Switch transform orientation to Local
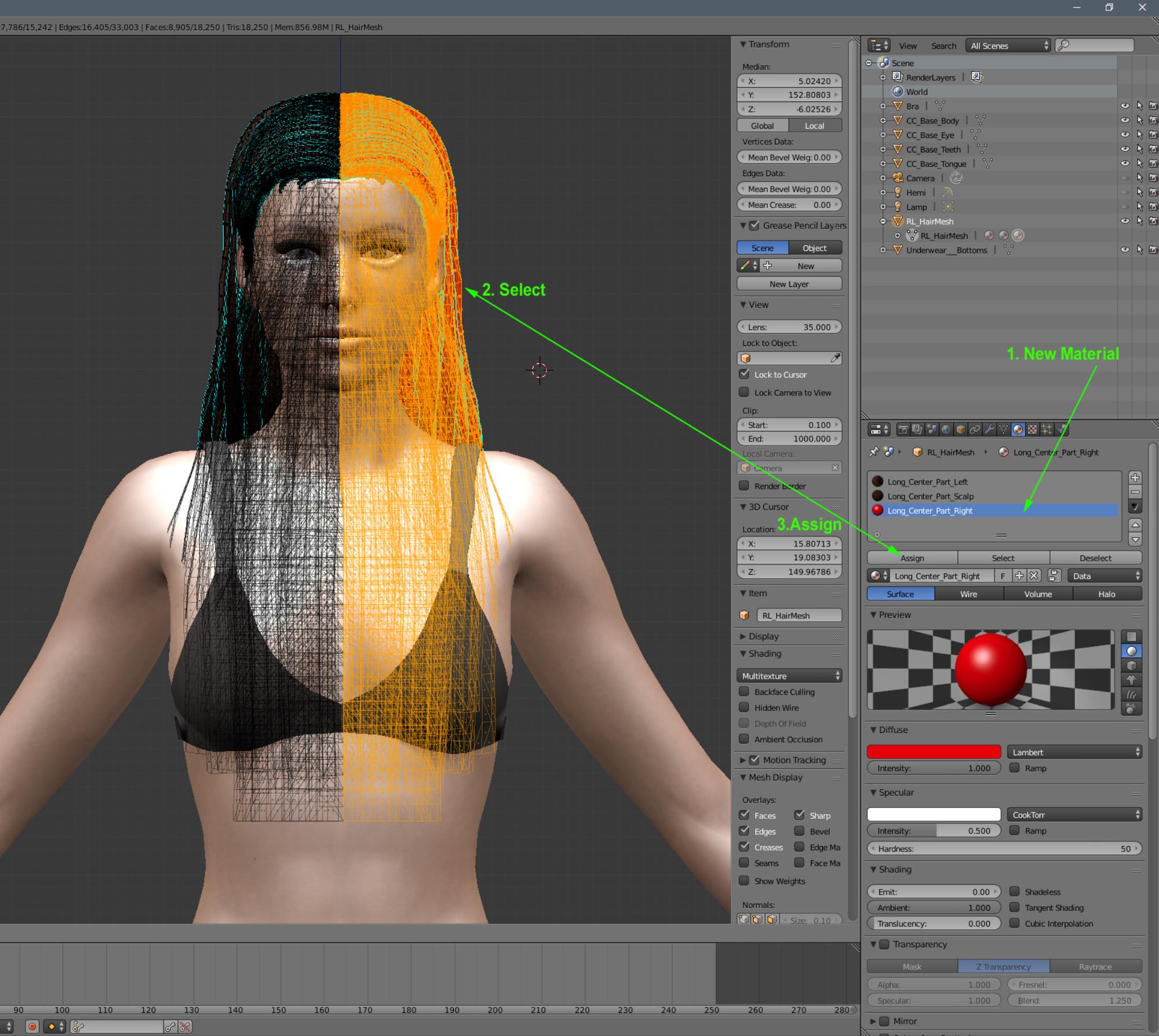This screenshot has width=1159, height=1036. coord(815,126)
